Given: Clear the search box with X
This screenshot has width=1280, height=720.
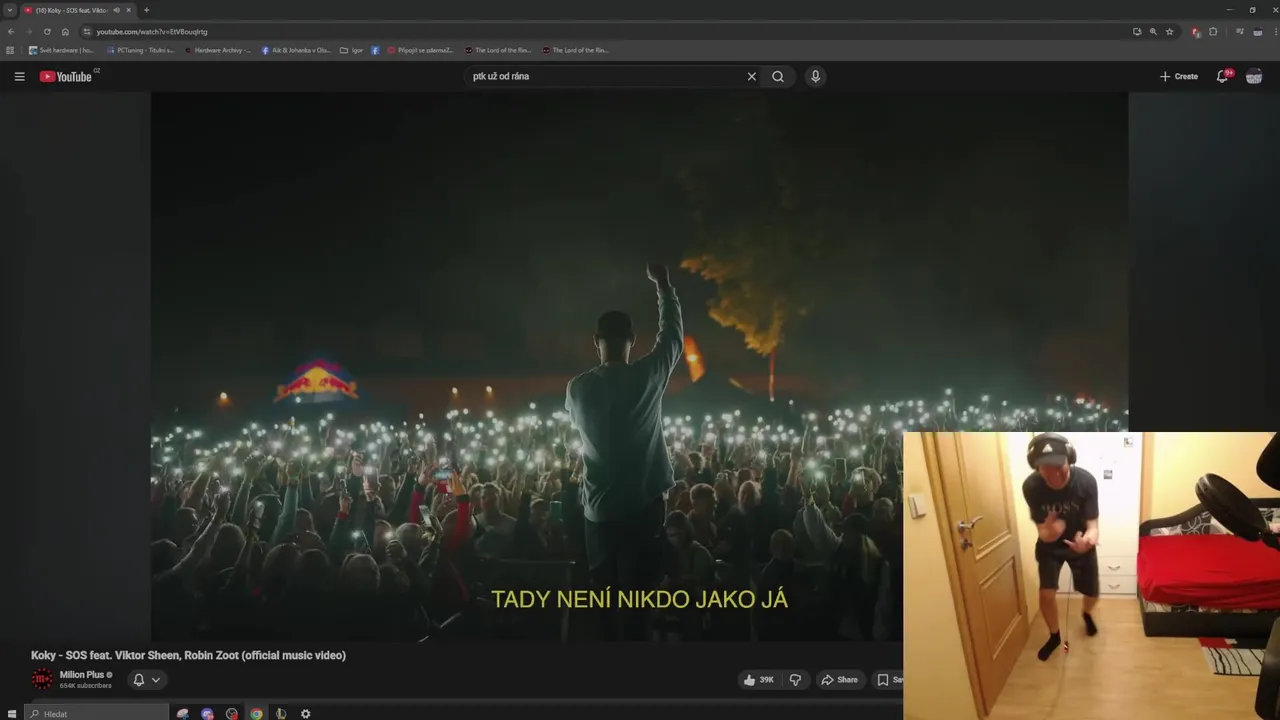Looking at the screenshot, I should 752,76.
